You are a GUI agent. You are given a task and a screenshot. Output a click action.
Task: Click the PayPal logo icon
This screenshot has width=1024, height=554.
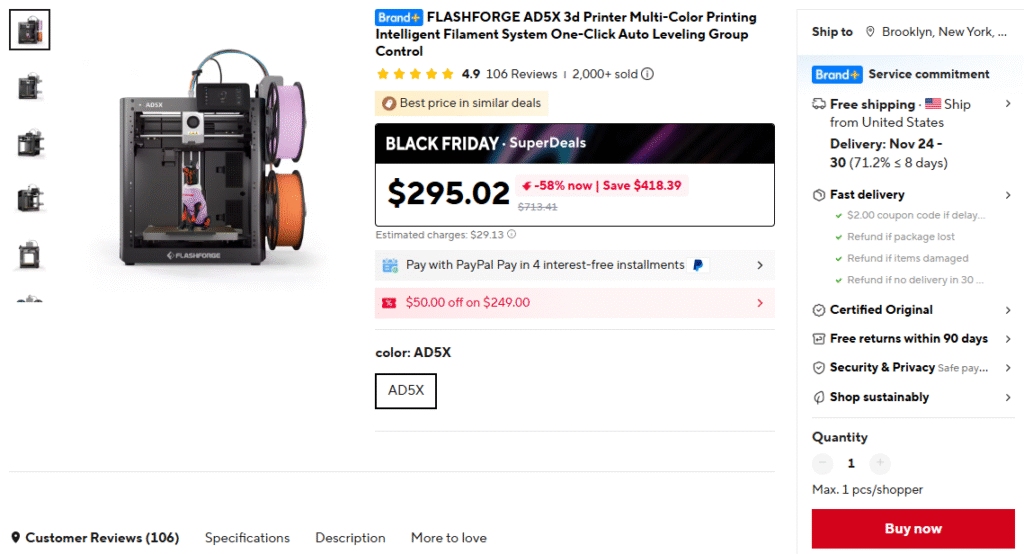pos(700,266)
